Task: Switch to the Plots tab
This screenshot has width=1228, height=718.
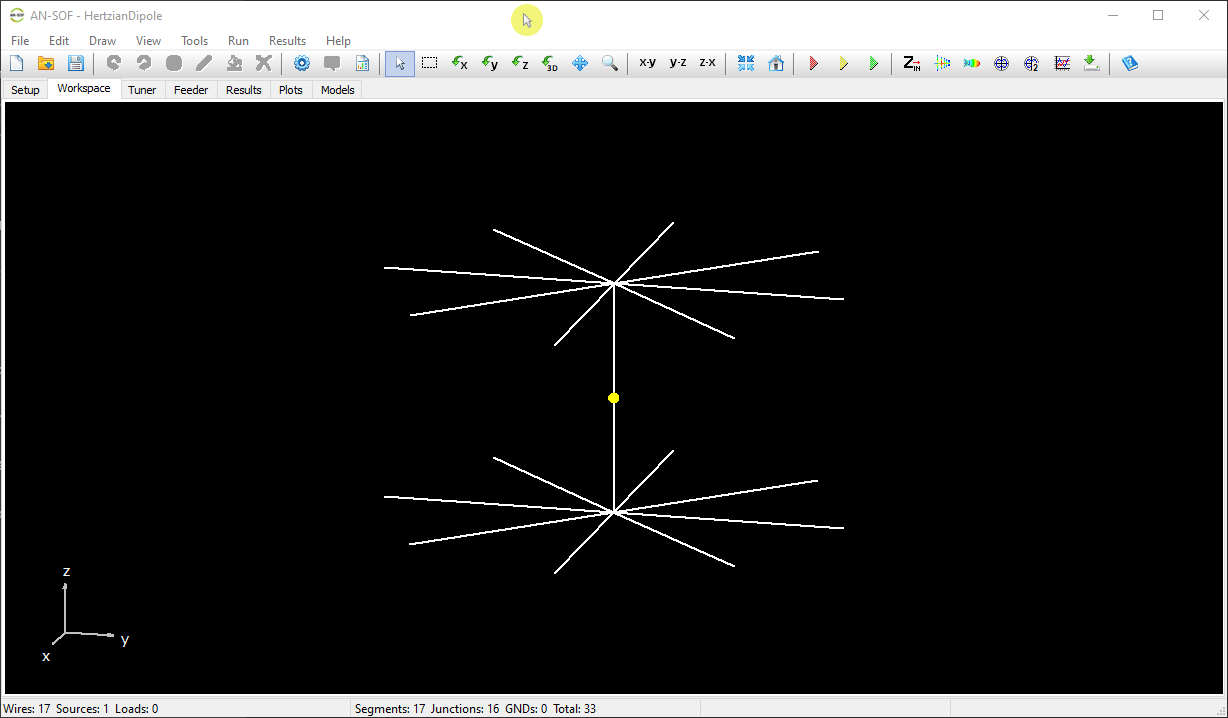Action: [291, 90]
